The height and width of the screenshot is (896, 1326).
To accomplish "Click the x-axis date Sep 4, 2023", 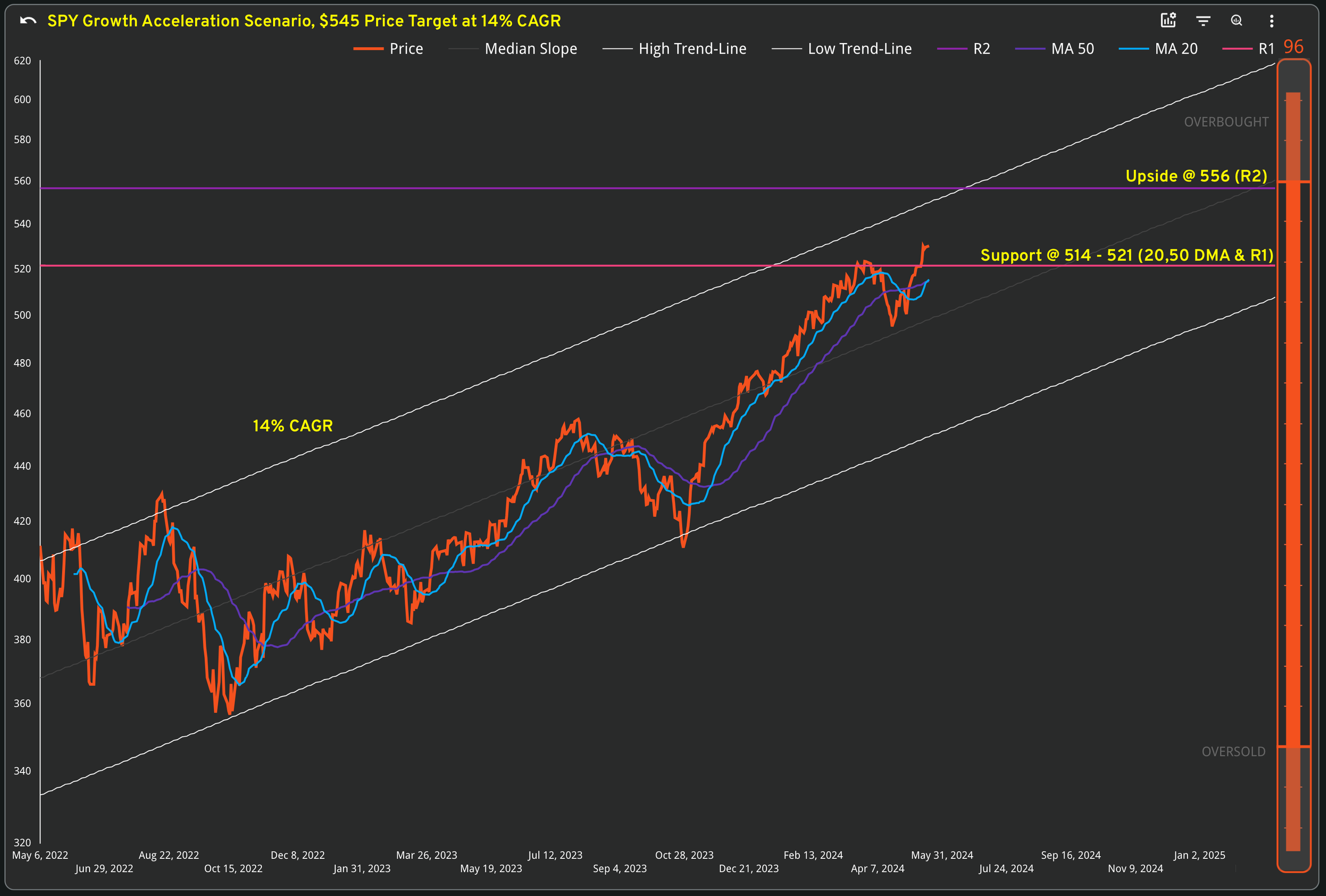I will (x=620, y=868).
